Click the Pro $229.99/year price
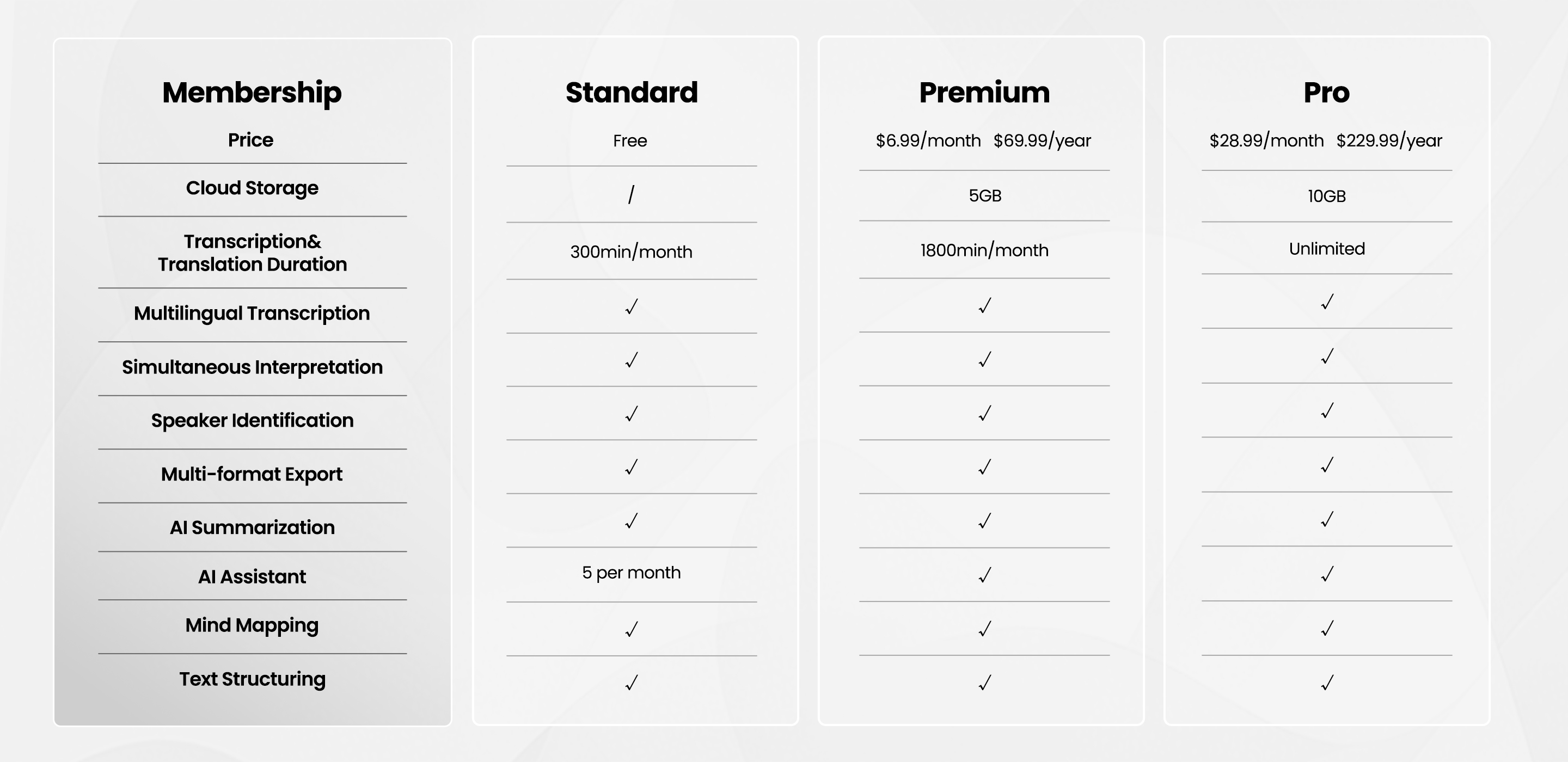The height and width of the screenshot is (762, 1568). pos(1389,140)
